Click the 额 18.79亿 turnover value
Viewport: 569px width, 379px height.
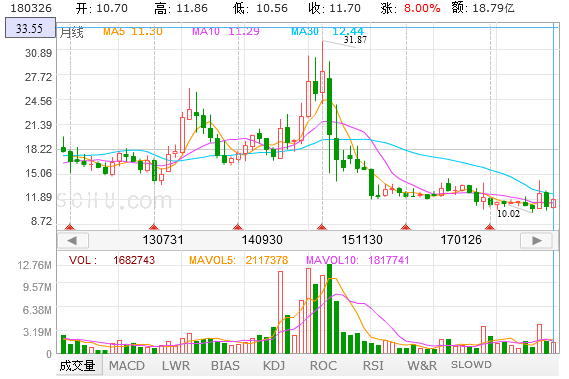pos(483,8)
